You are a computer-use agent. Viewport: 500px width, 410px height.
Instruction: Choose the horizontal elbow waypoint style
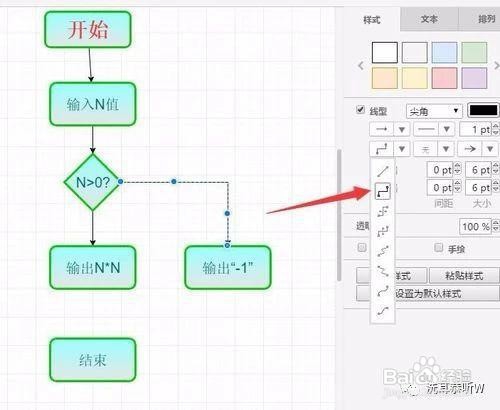pyautogui.click(x=383, y=211)
